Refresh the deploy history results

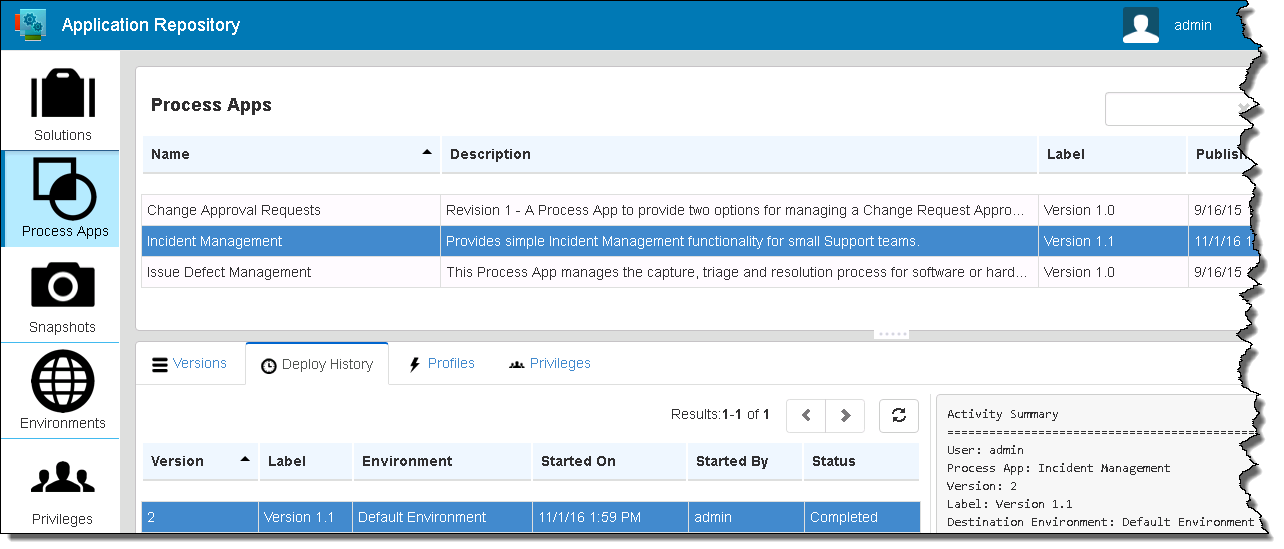point(898,415)
